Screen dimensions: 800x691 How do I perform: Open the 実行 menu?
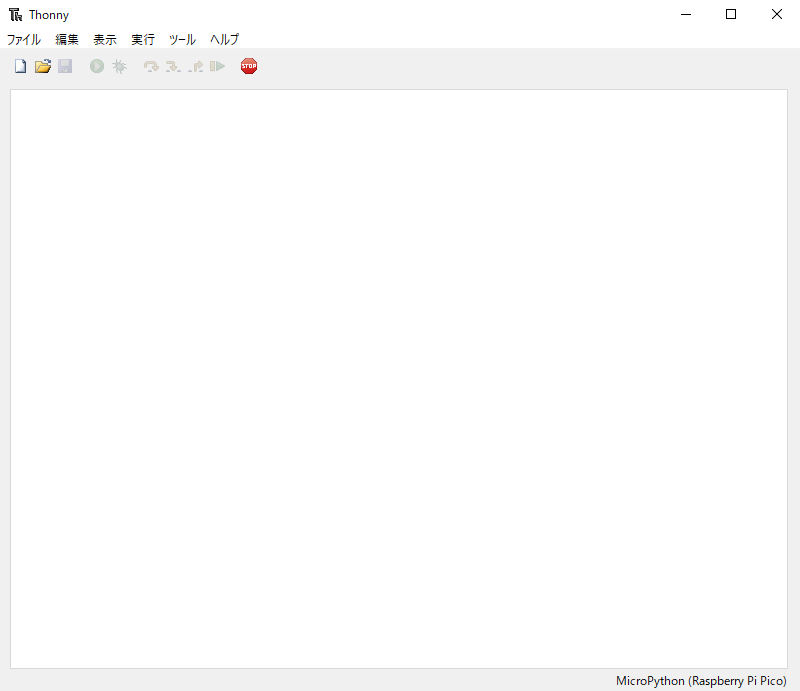pos(143,39)
